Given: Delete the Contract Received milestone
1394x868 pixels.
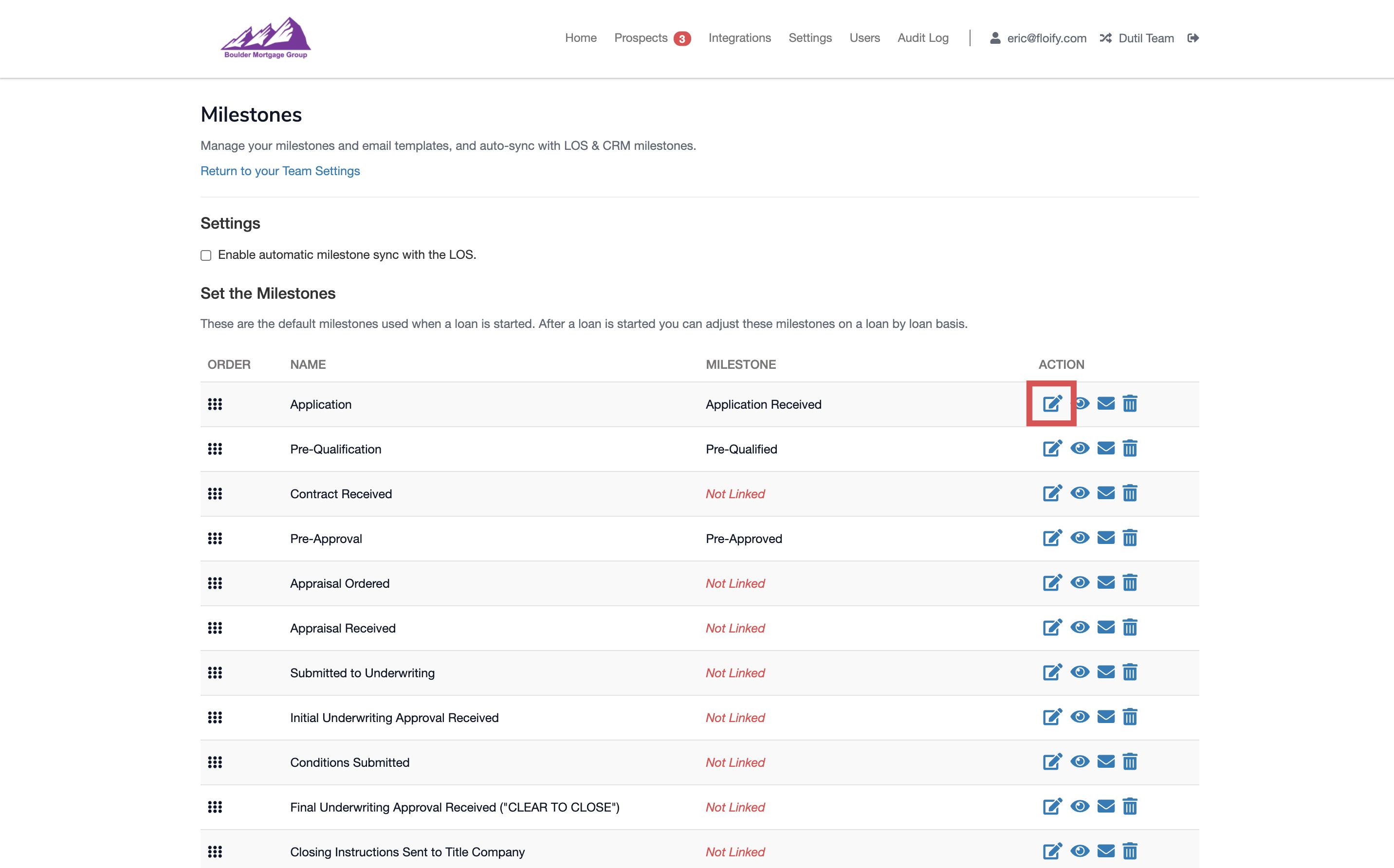Looking at the screenshot, I should click(1130, 493).
